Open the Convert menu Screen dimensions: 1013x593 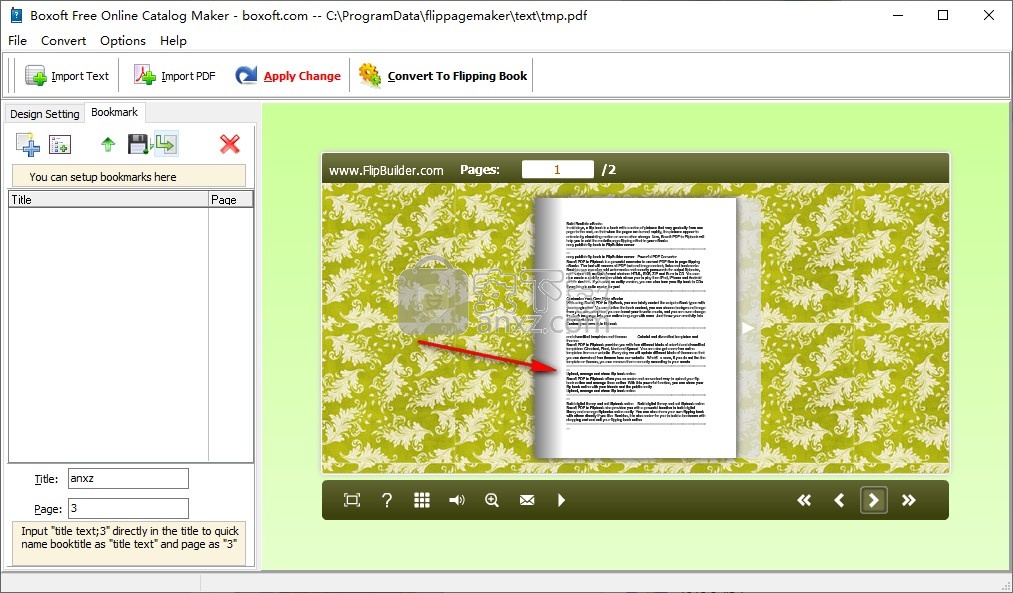tap(63, 41)
